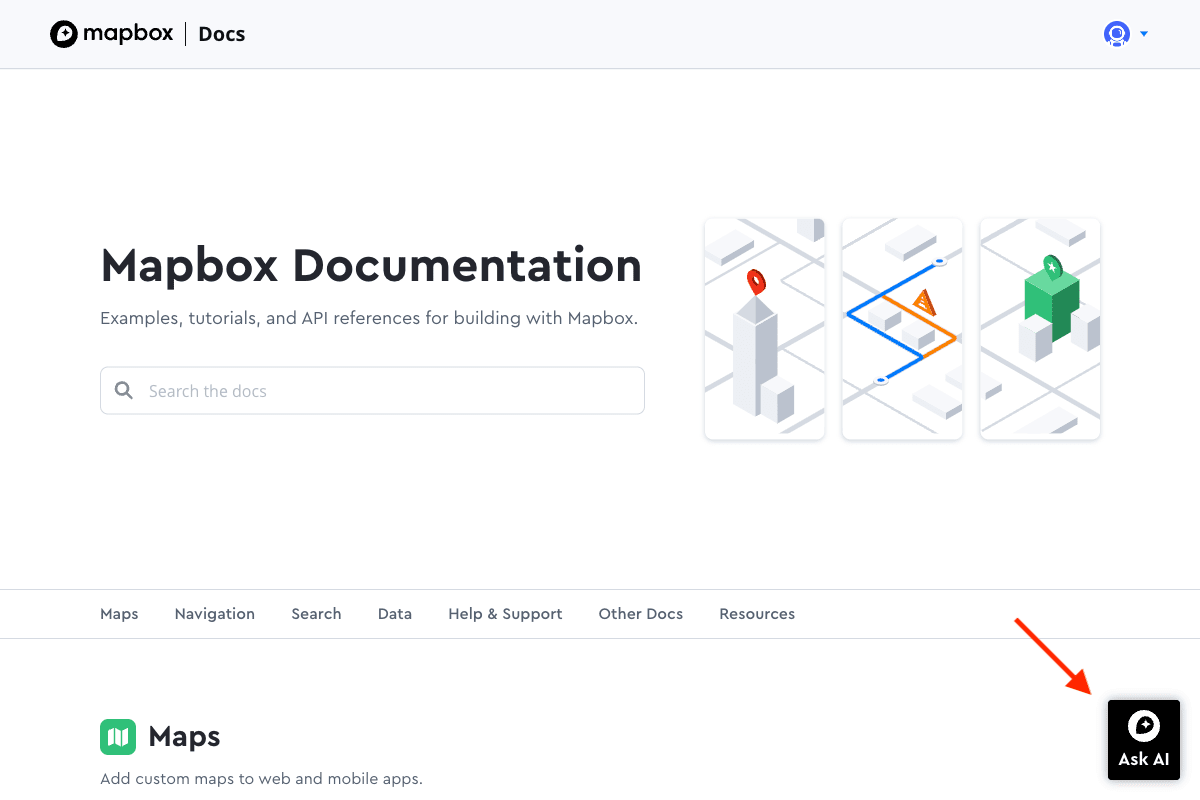Select the Navigation tab
This screenshot has height=800, width=1200.
click(214, 613)
